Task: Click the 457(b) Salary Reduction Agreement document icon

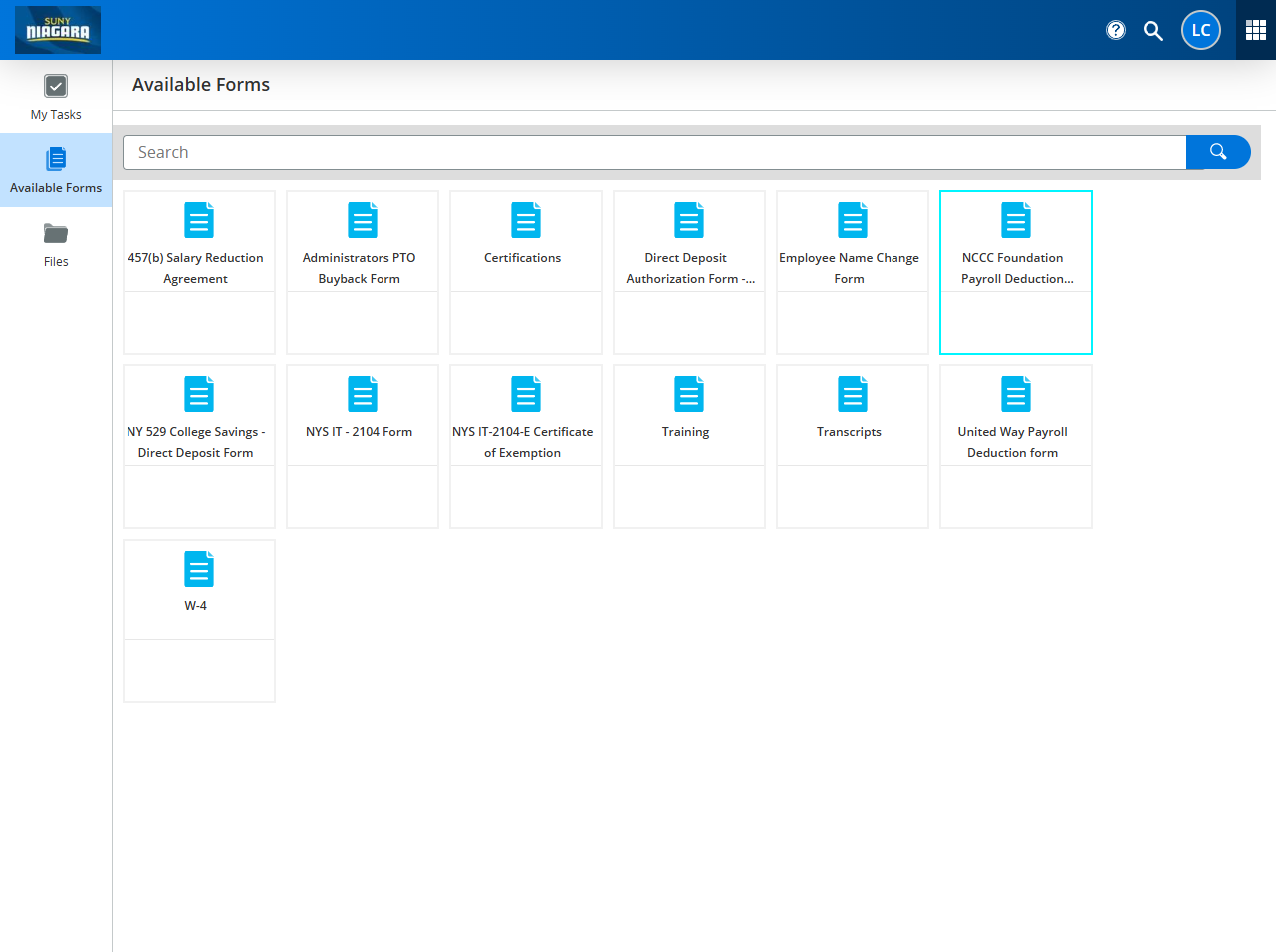Action: [x=199, y=220]
